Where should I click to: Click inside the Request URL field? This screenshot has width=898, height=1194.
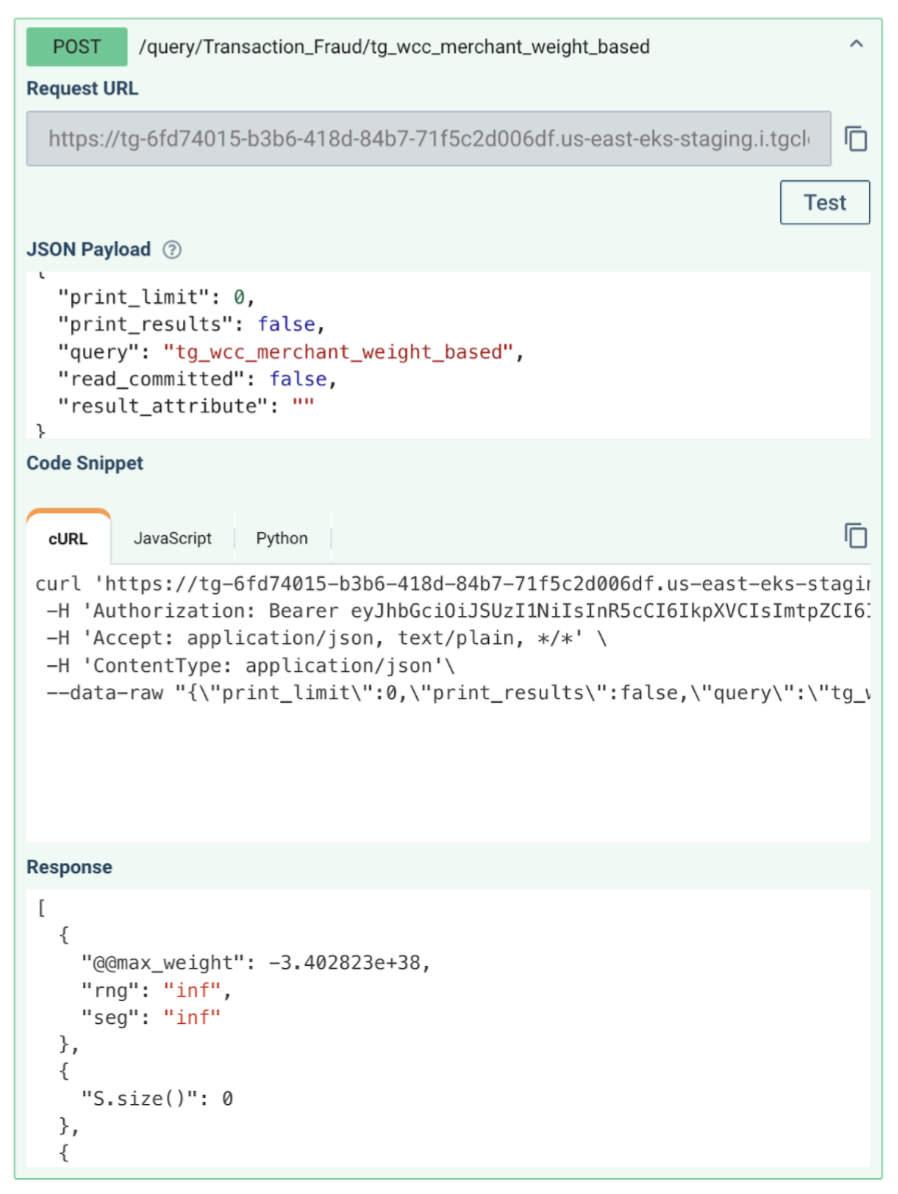[428, 139]
